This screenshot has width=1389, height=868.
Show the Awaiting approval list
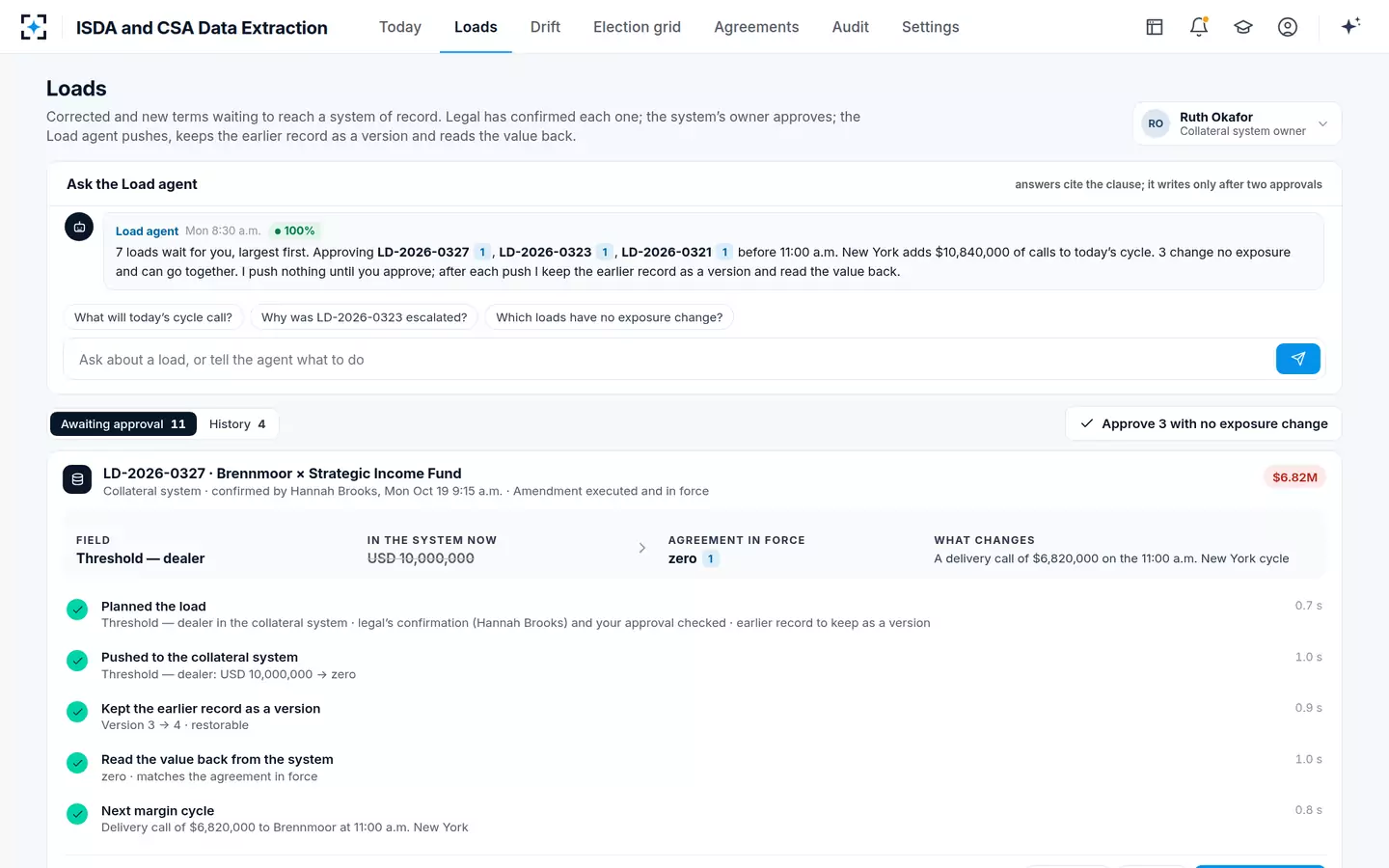pyautogui.click(x=123, y=423)
